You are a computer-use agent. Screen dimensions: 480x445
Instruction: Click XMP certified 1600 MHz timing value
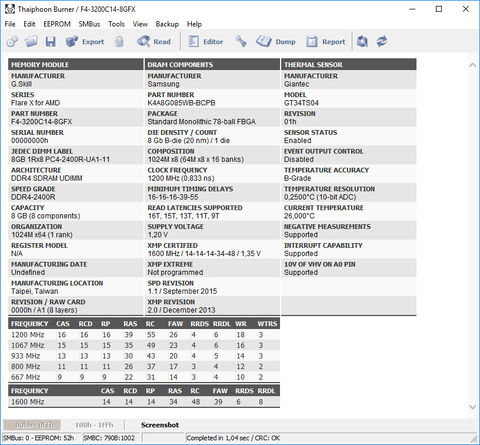click(x=204, y=254)
